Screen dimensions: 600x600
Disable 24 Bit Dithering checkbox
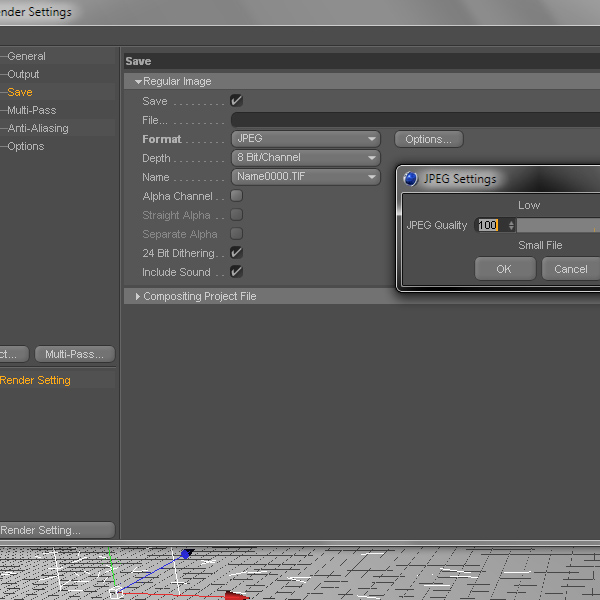coord(236,253)
